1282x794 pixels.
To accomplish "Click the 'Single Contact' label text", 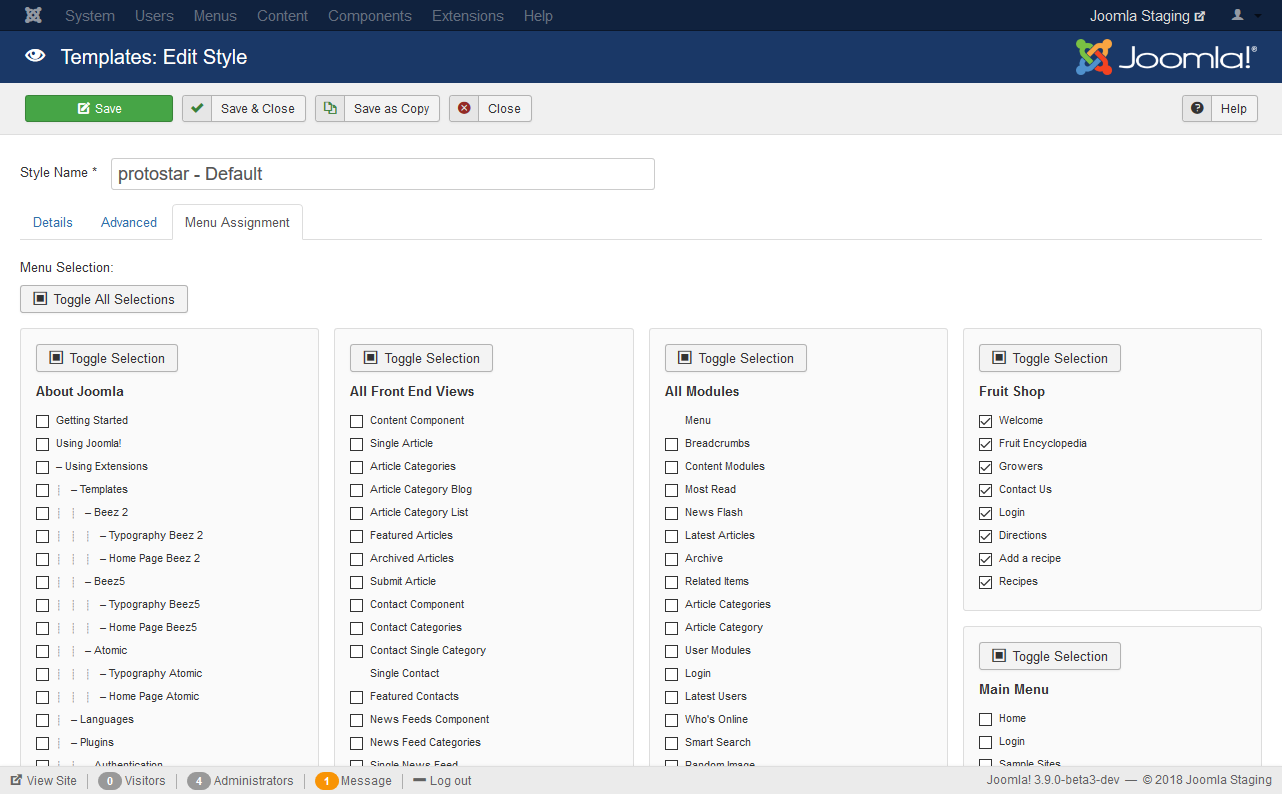I will (x=405, y=673).
